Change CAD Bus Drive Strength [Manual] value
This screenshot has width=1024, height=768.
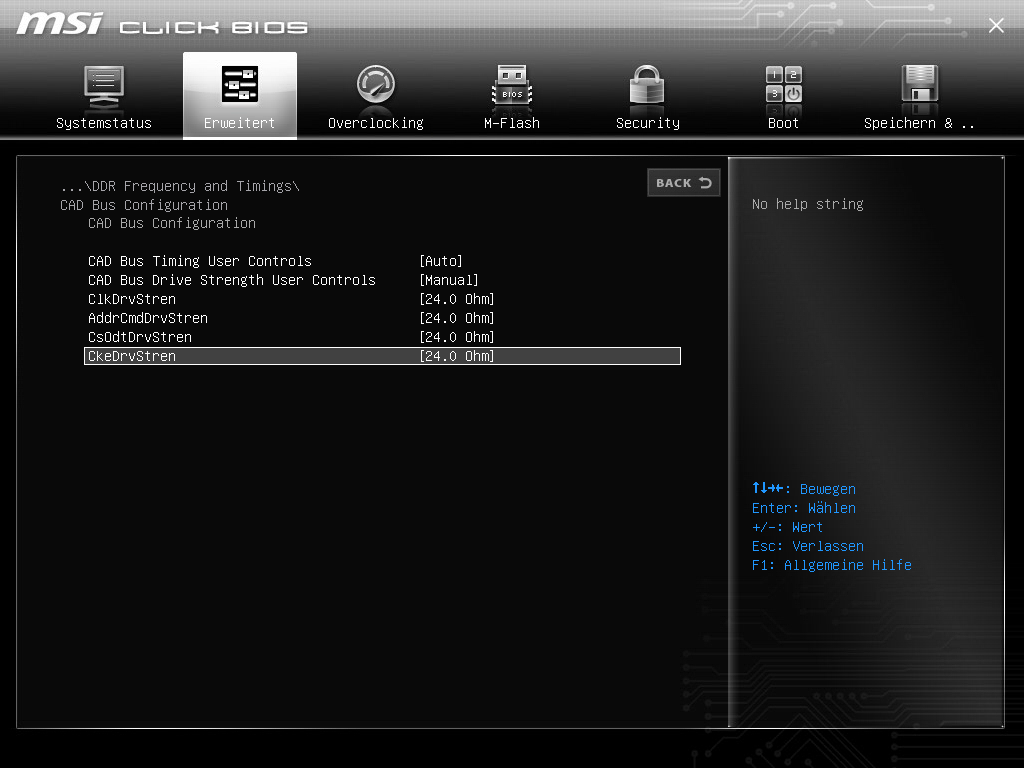[449, 280]
